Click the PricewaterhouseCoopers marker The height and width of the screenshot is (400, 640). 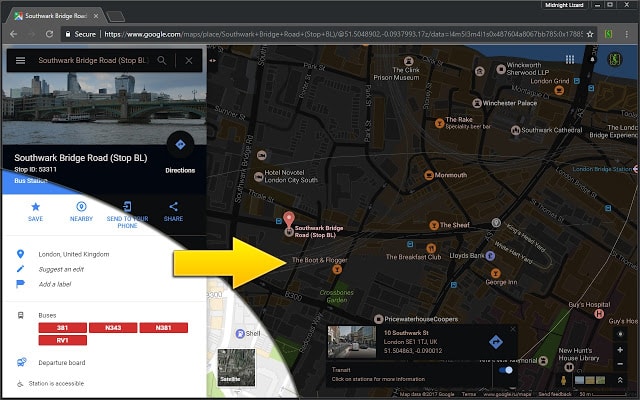coord(379,319)
